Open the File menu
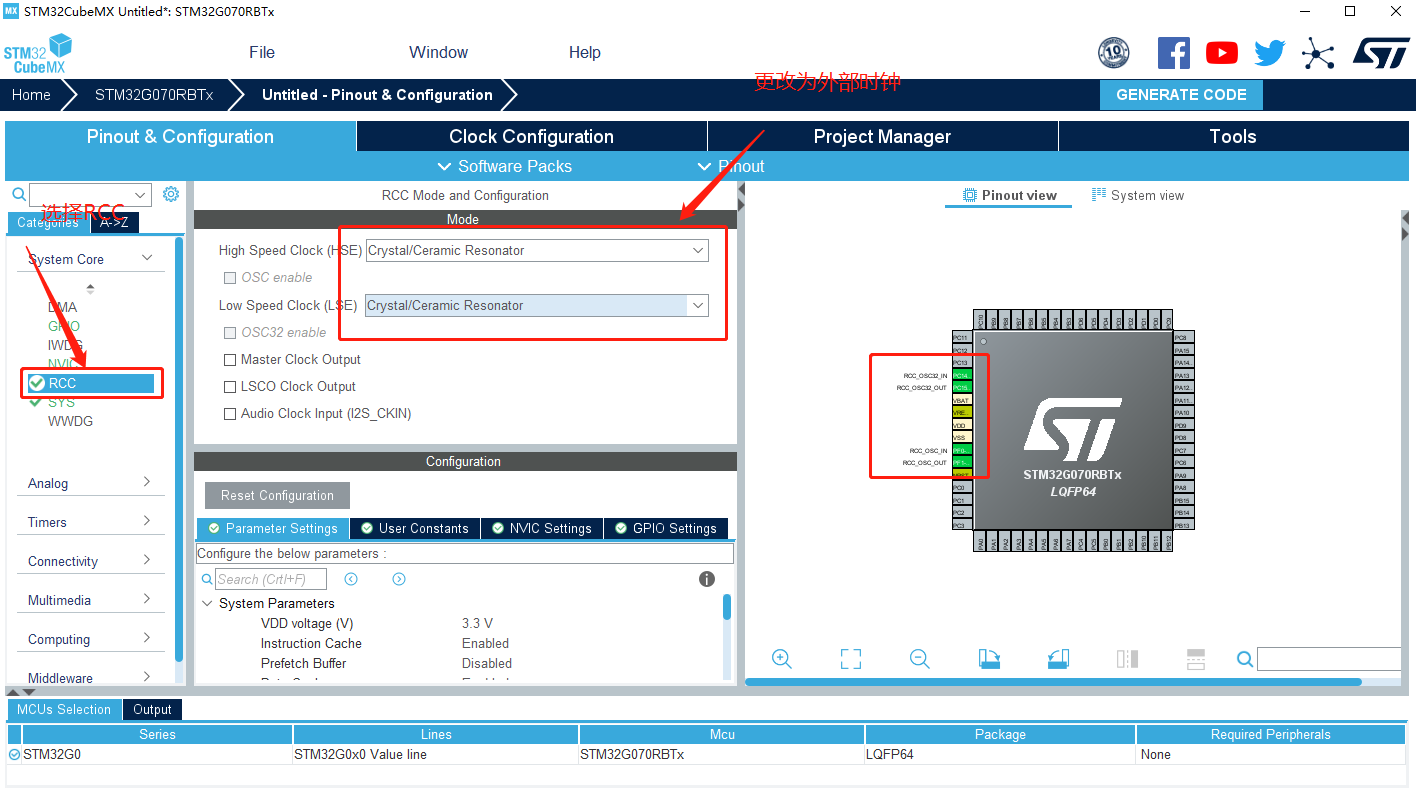Image resolution: width=1416 pixels, height=798 pixels. (262, 53)
